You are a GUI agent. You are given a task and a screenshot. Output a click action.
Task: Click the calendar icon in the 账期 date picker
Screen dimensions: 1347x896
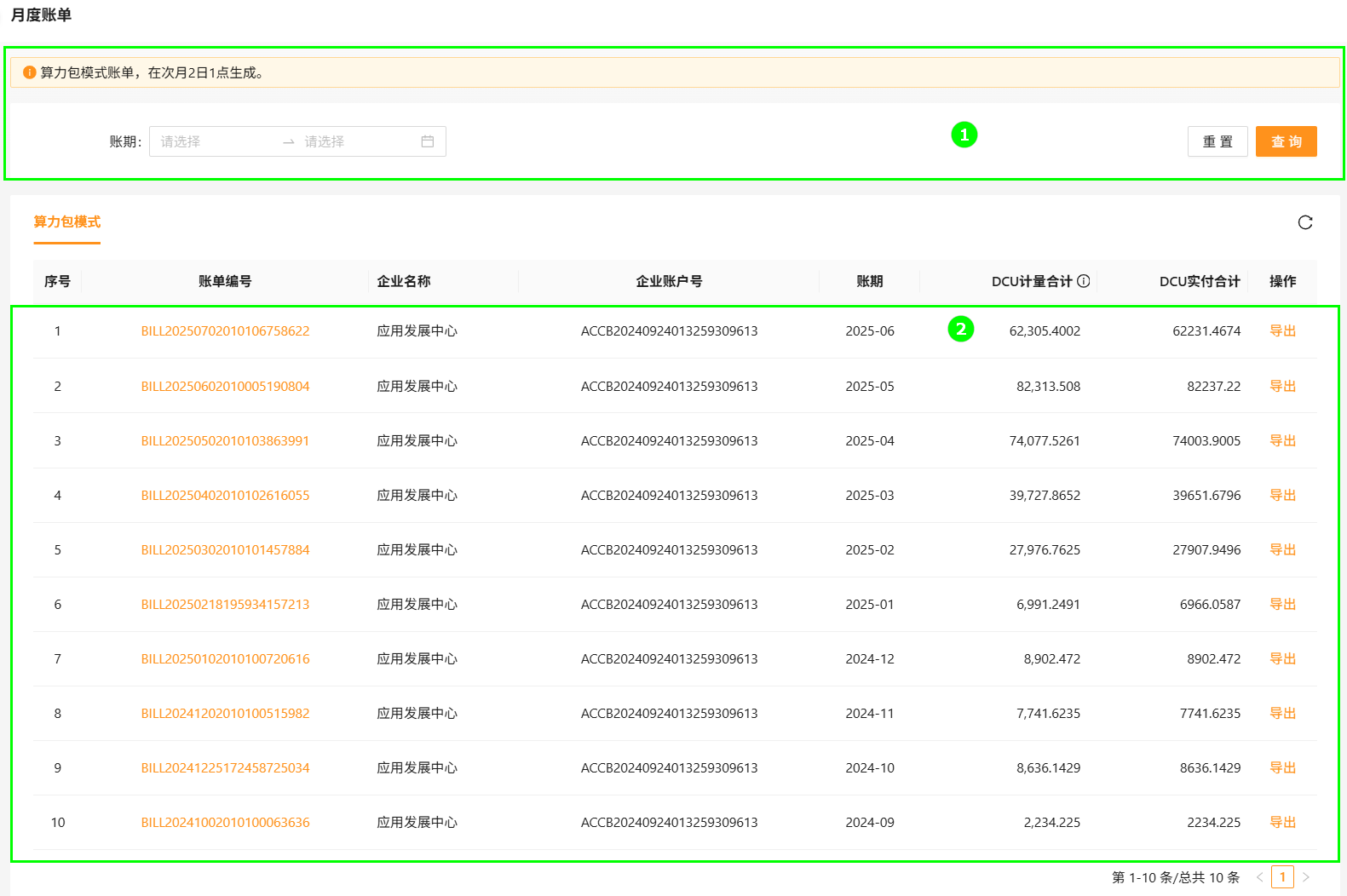[x=428, y=141]
